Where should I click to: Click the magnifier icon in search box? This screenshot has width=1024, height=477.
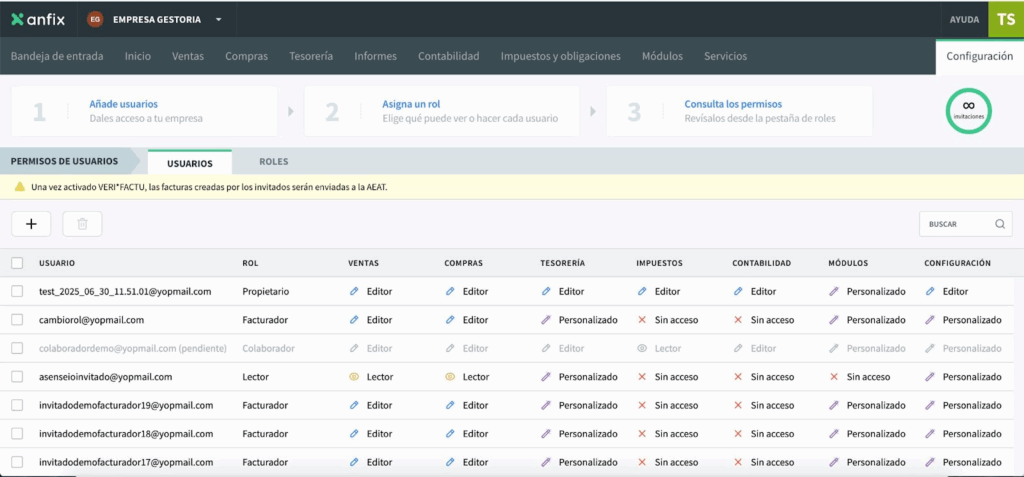[x=999, y=224]
